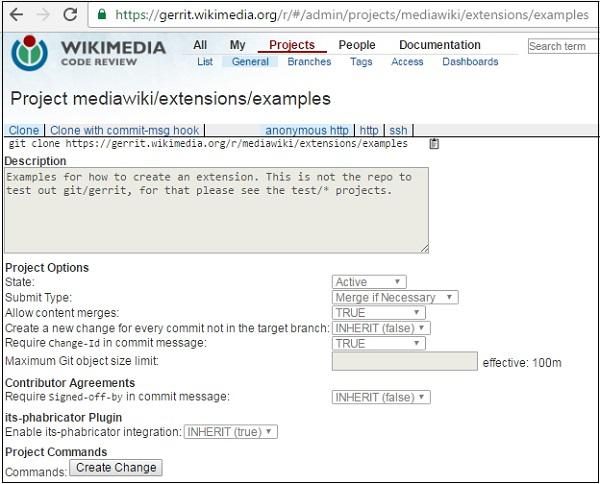Screen dimensions: 600x484
Task: Select the General submenu tab
Action: click(x=250, y=62)
